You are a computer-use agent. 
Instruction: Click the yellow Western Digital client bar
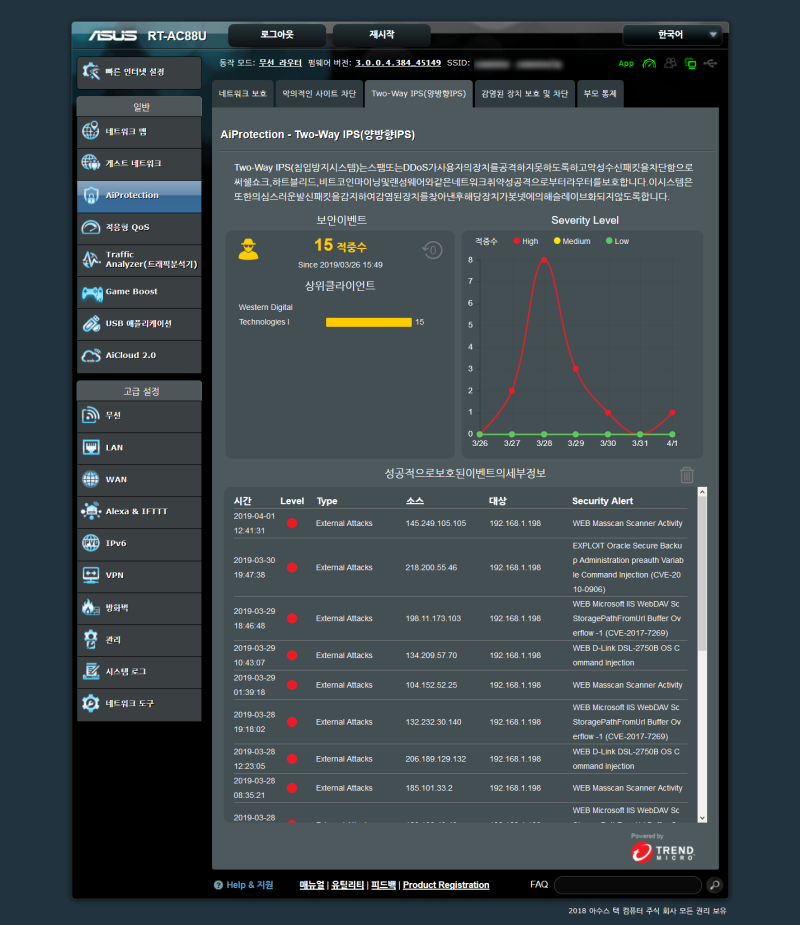click(x=369, y=322)
